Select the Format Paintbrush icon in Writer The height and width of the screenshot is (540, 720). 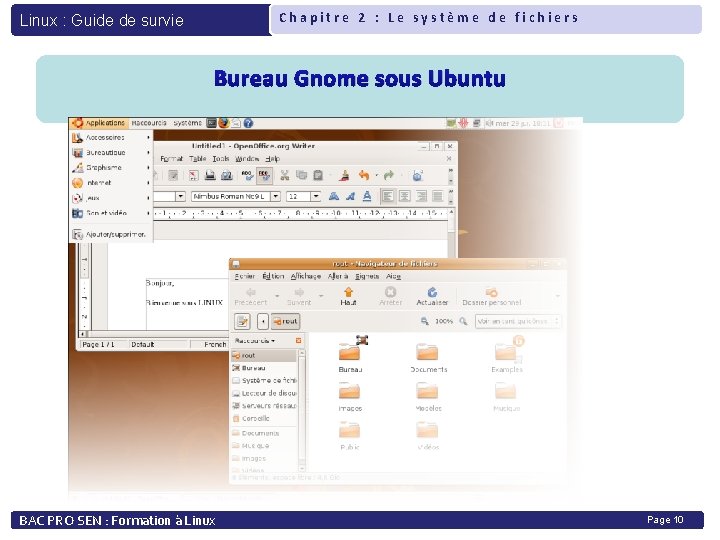344,175
